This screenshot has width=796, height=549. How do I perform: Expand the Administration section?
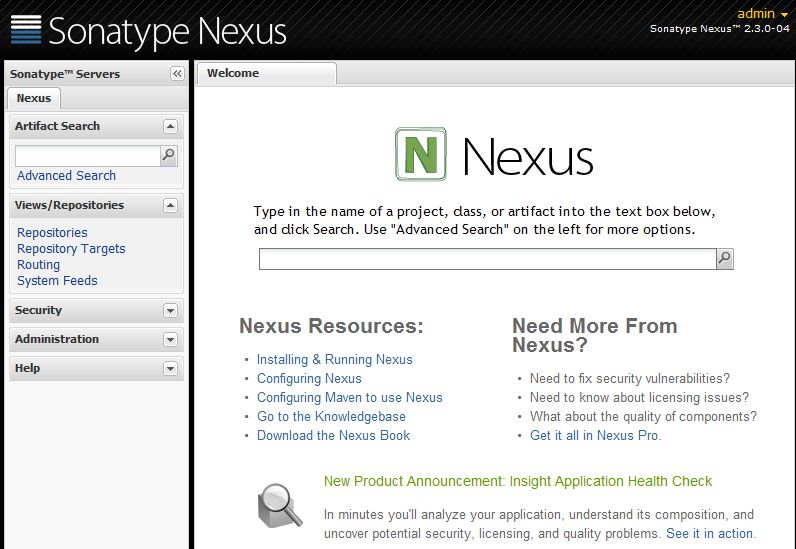171,339
